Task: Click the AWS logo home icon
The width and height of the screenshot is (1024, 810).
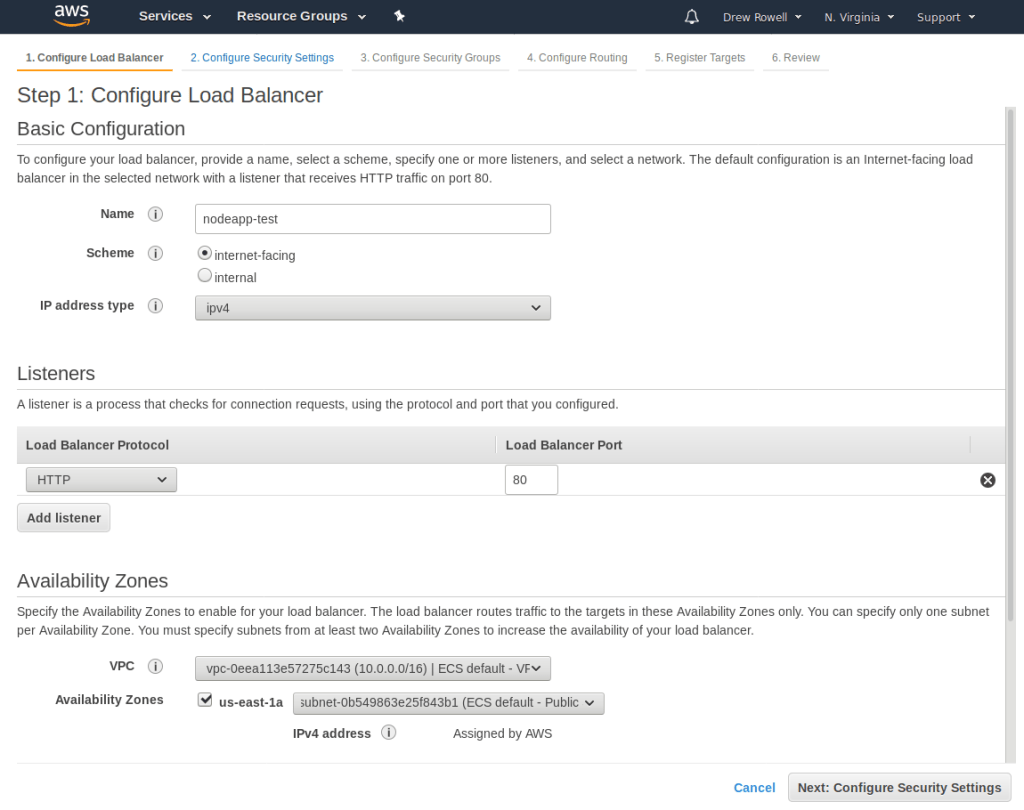Action: (x=71, y=15)
